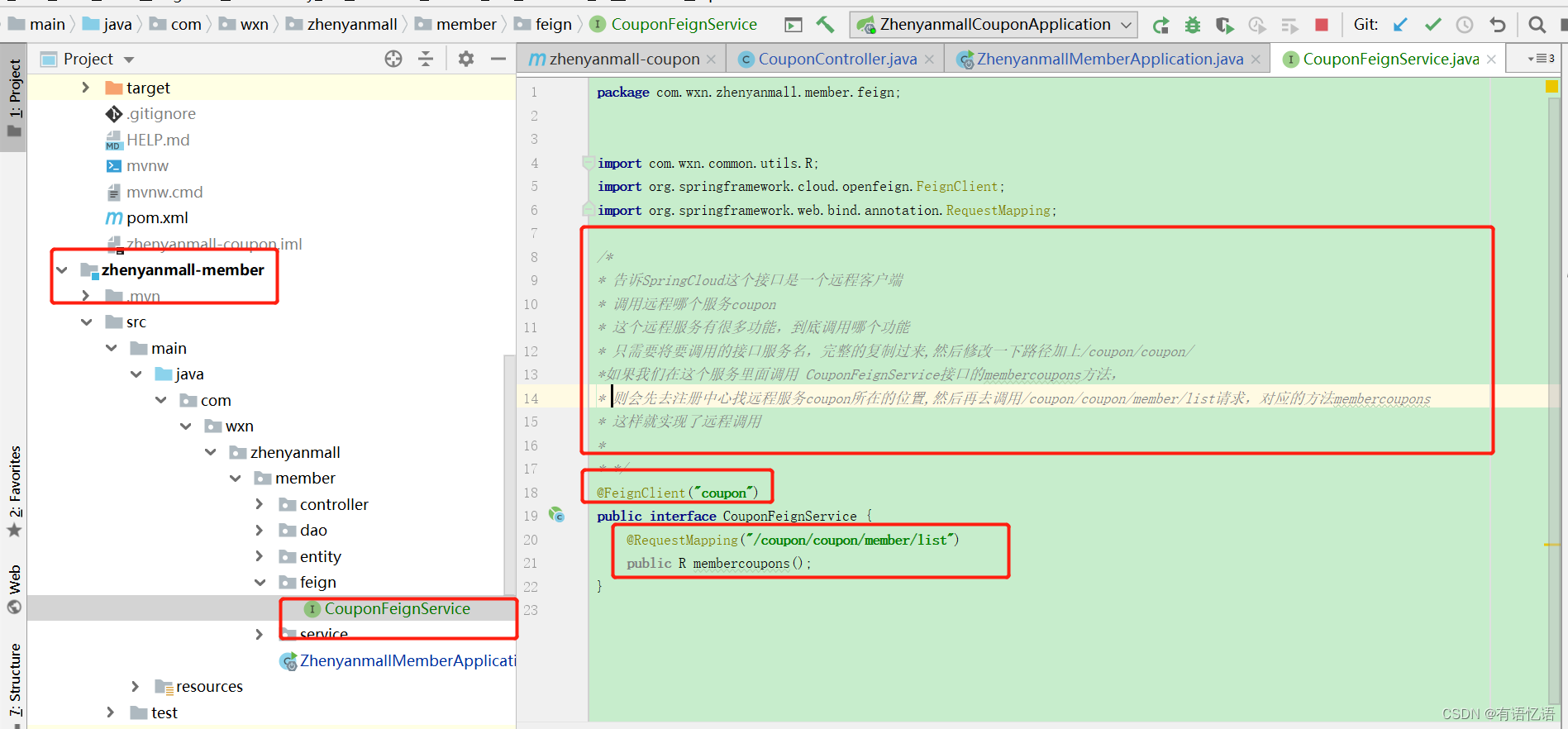Select HELP.md file in tree

[x=157, y=140]
